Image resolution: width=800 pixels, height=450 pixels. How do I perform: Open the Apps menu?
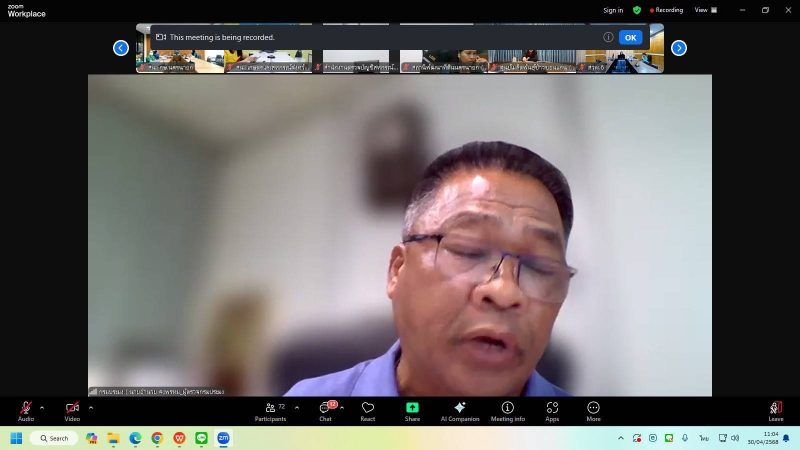click(552, 411)
